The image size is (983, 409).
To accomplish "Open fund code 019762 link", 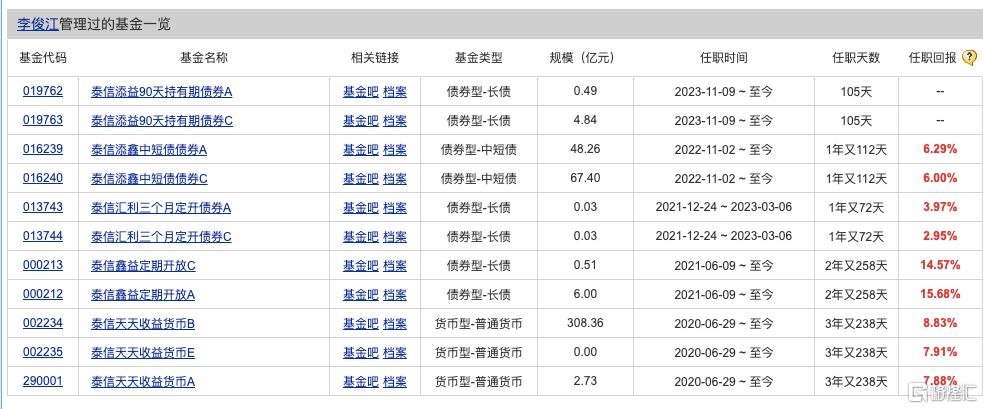I will pos(43,92).
